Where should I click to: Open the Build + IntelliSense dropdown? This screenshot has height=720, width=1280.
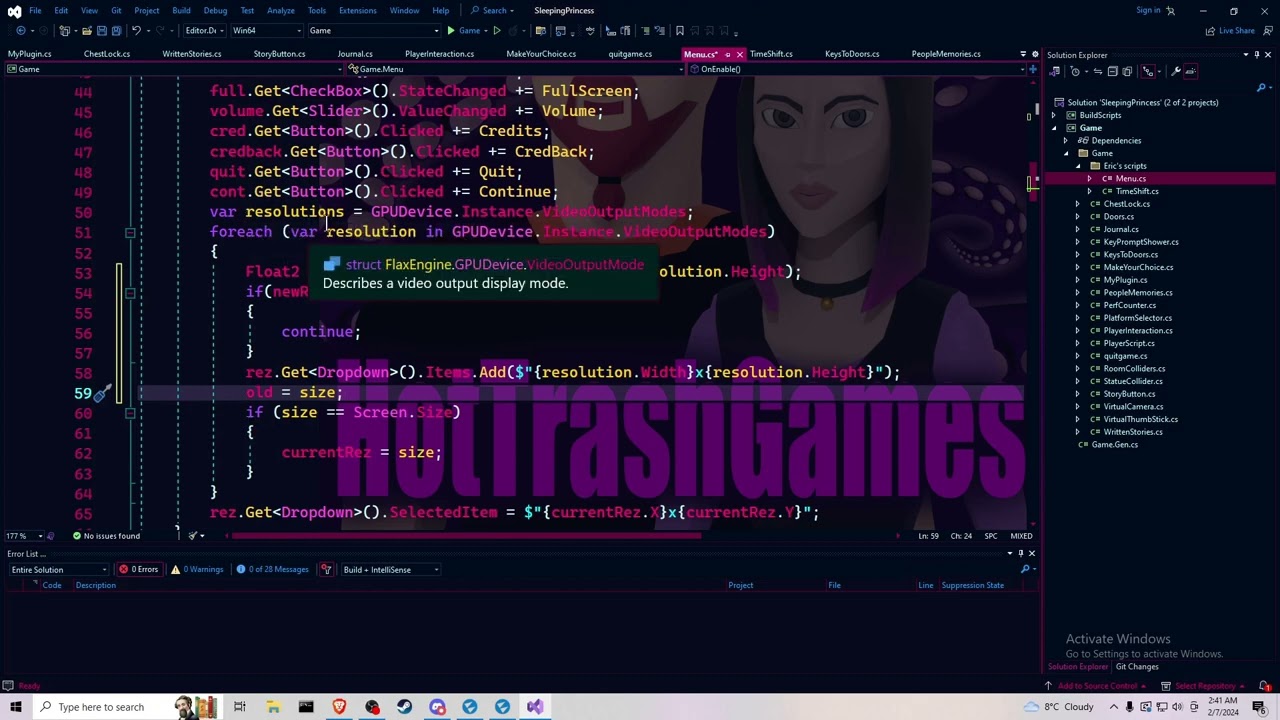coord(390,569)
